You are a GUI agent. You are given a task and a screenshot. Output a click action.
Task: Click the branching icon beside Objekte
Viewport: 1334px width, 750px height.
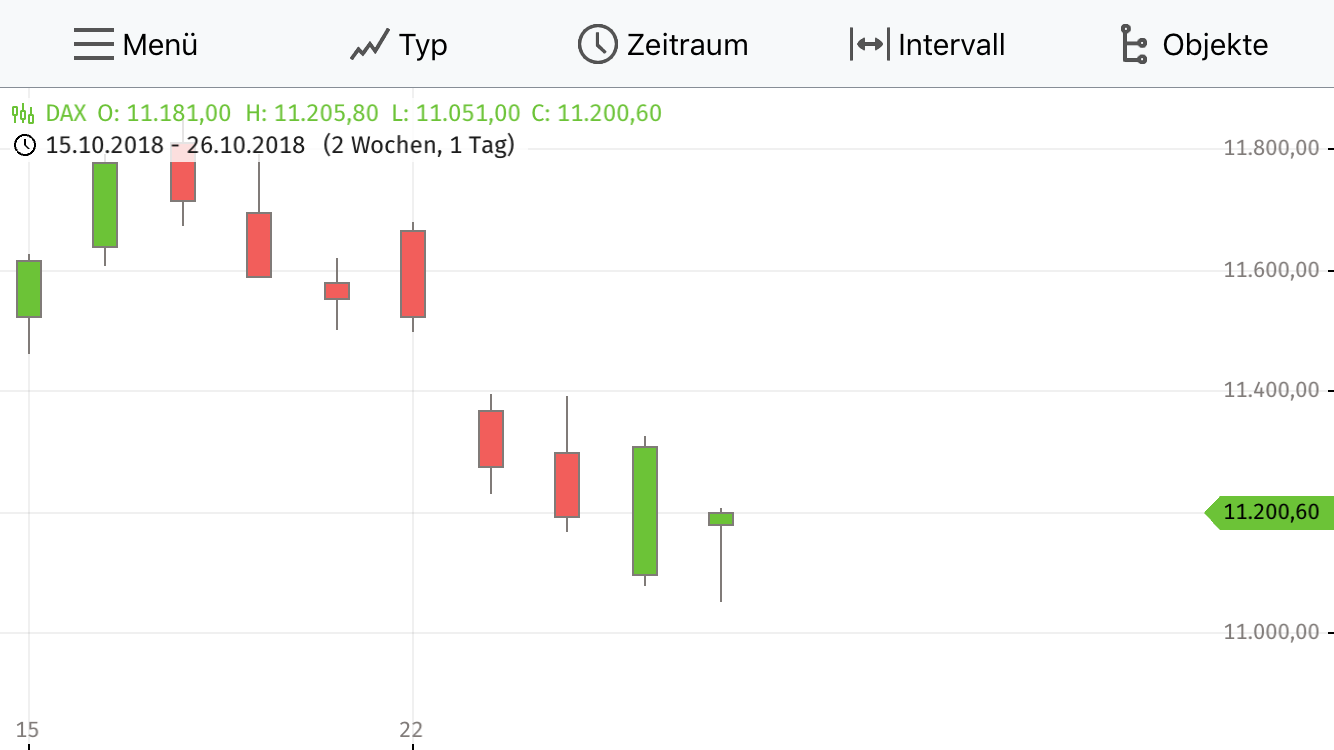[1132, 43]
